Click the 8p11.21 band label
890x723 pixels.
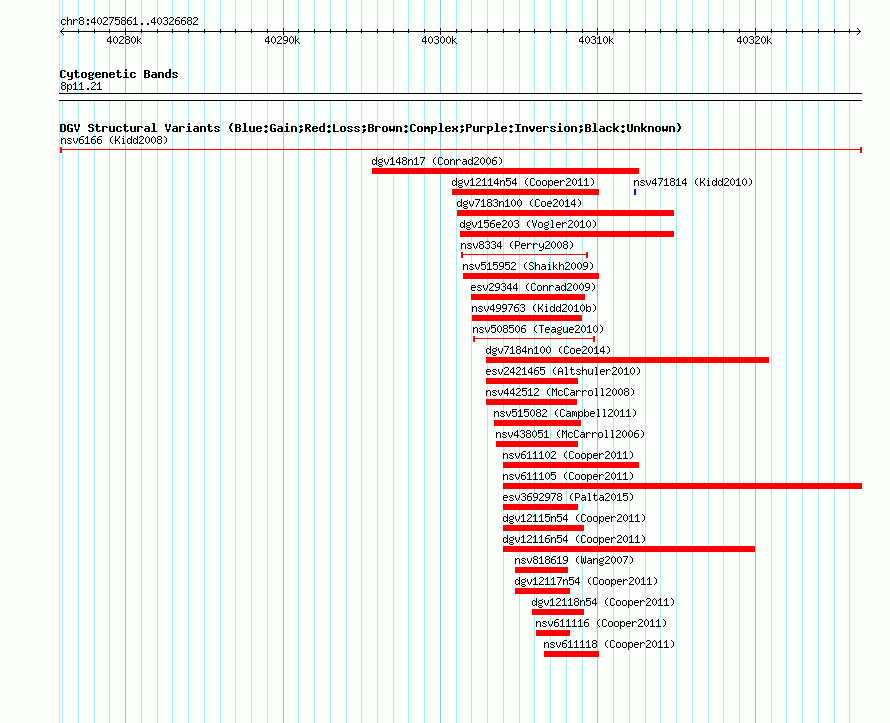point(81,86)
